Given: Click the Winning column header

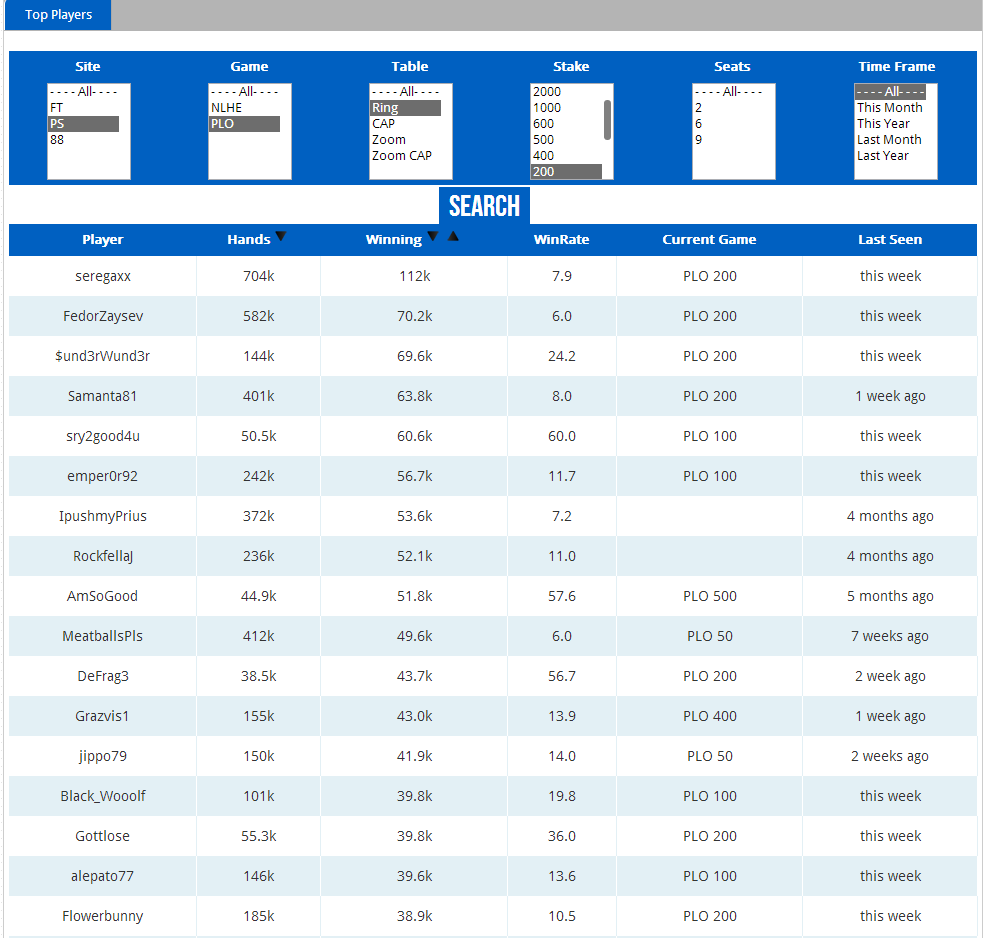Looking at the screenshot, I should tap(394, 240).
